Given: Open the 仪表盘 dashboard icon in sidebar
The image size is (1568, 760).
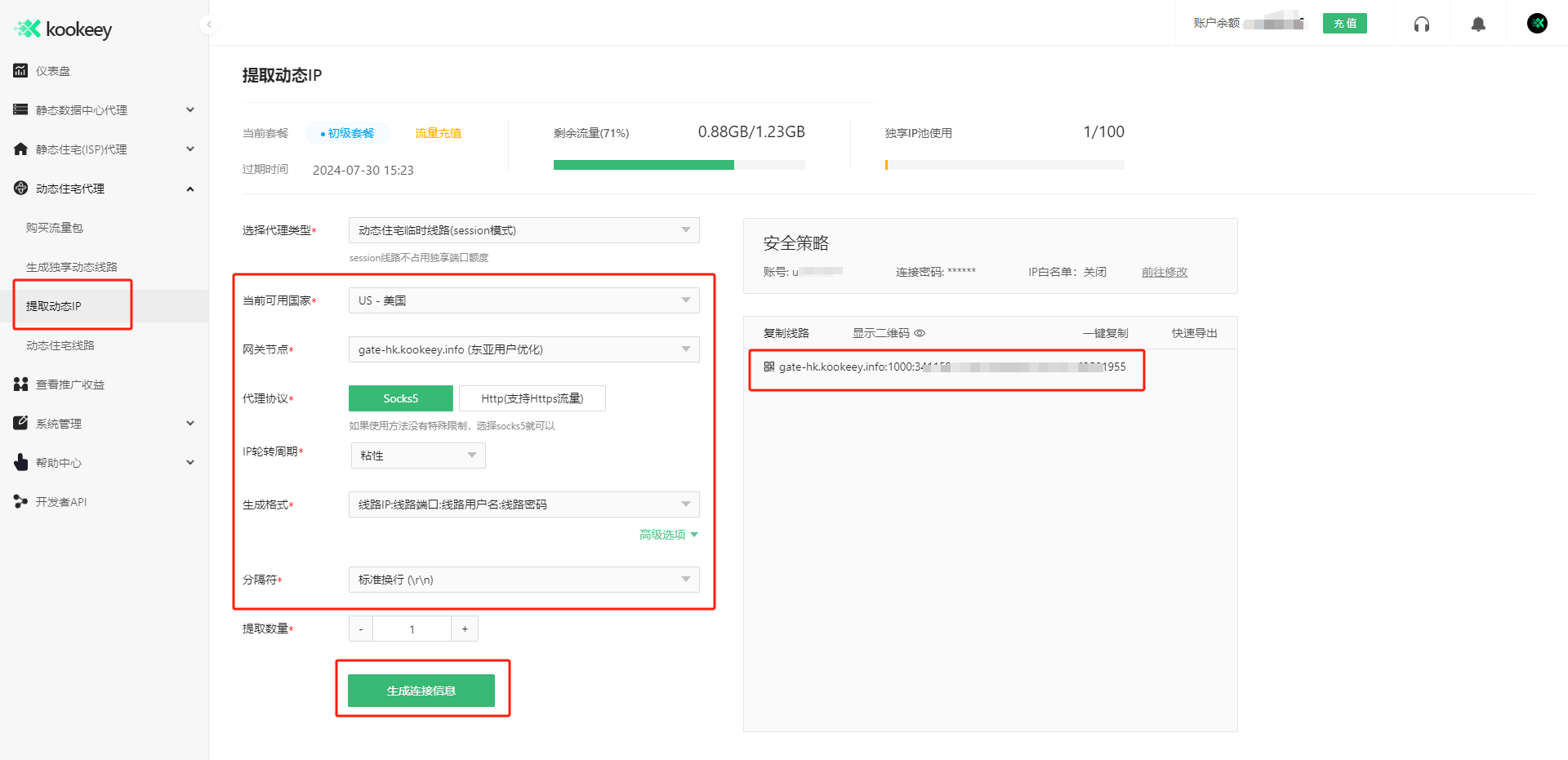Looking at the screenshot, I should [20, 71].
